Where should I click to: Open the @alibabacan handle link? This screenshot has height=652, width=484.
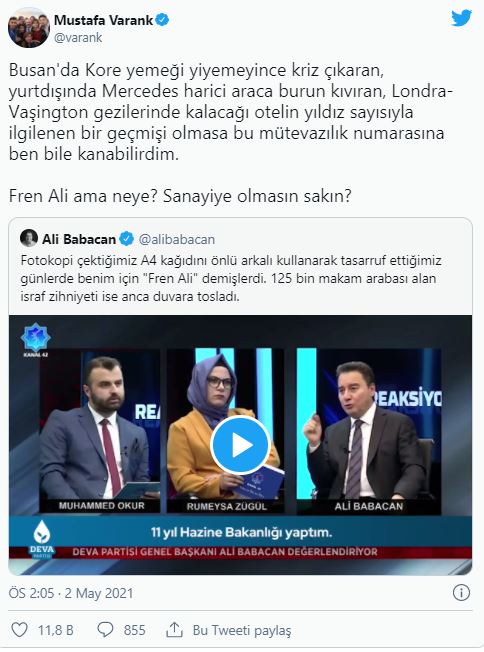pos(177,240)
